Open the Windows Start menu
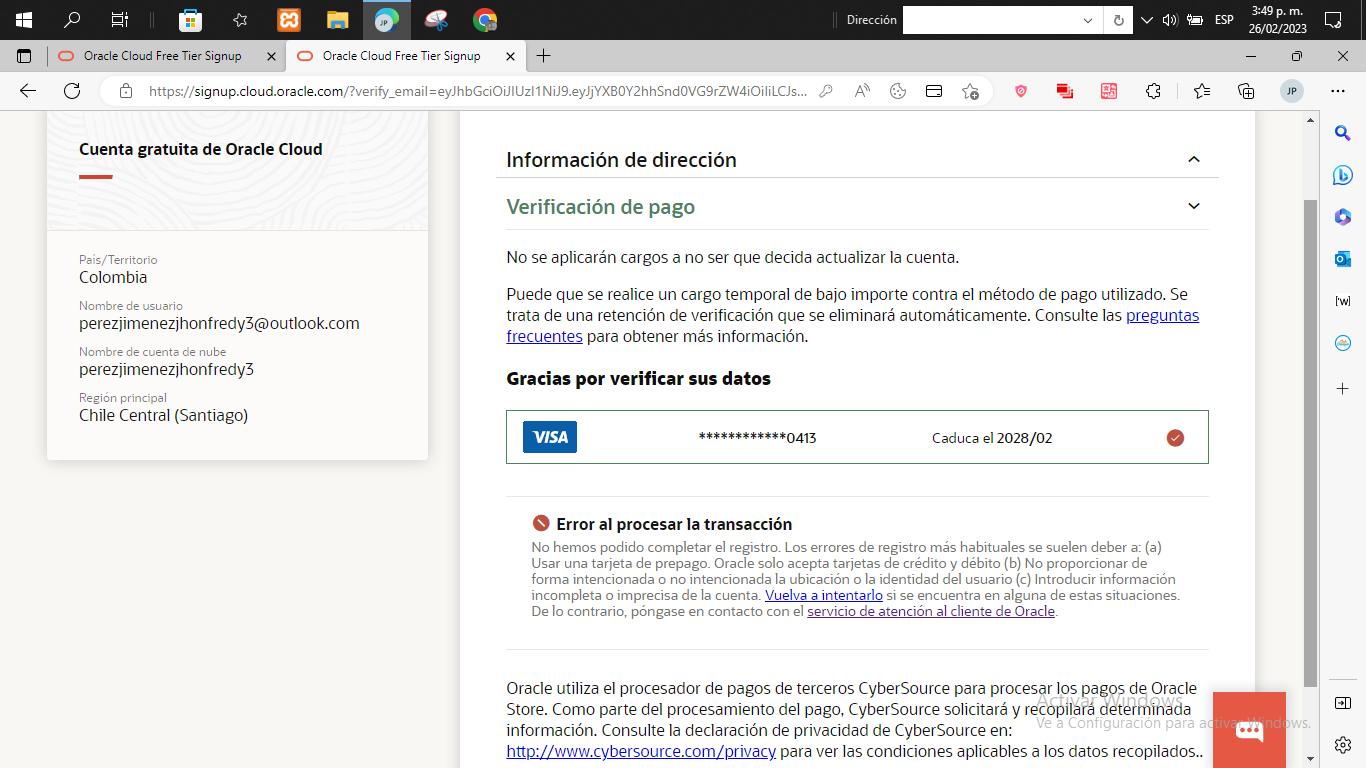 [24, 20]
